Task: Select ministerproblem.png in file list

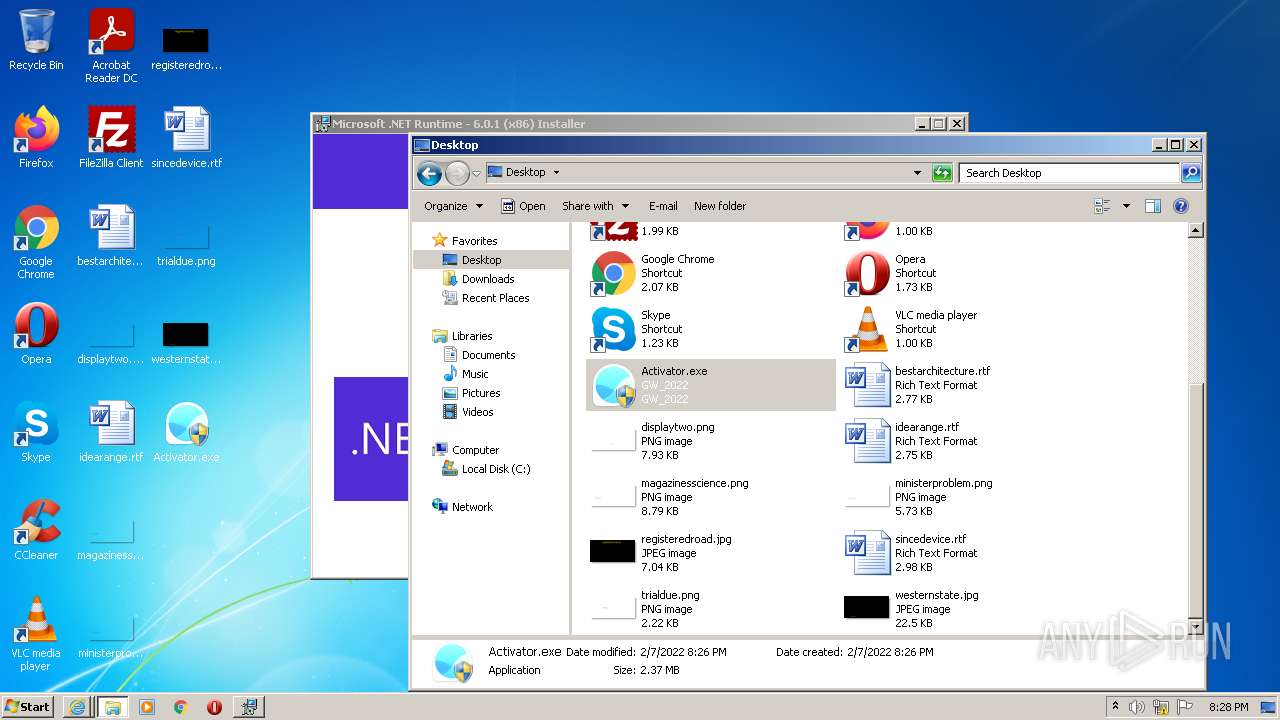Action: (963, 497)
